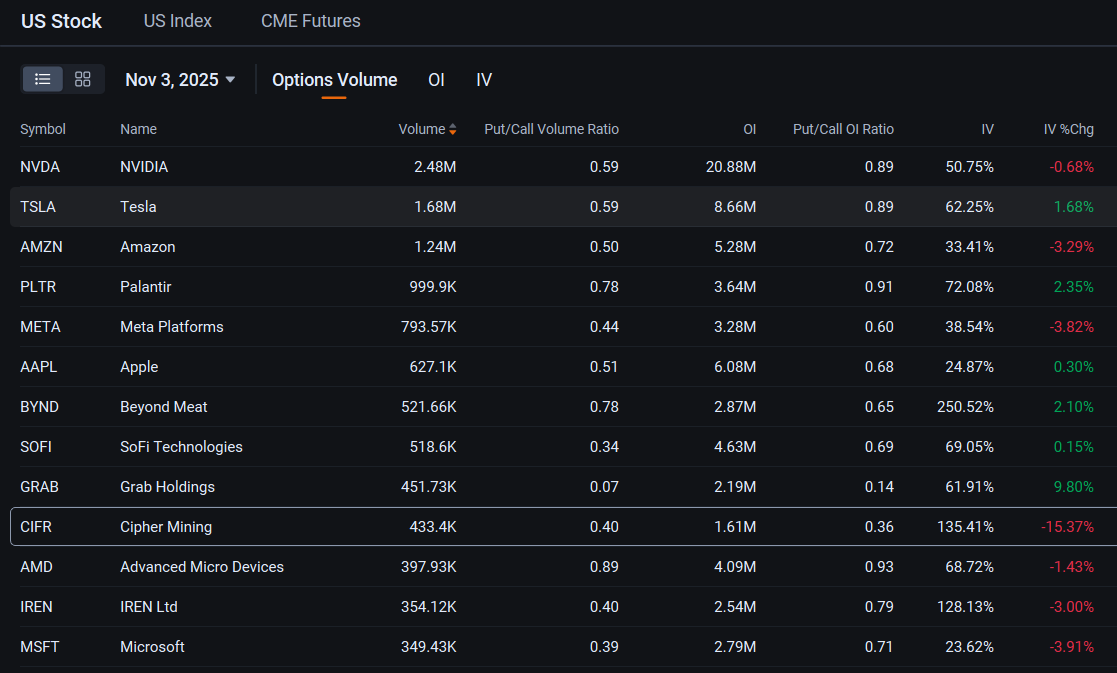Viewport: 1117px width, 673px height.
Task: Select the IV tab
Action: [x=484, y=80]
